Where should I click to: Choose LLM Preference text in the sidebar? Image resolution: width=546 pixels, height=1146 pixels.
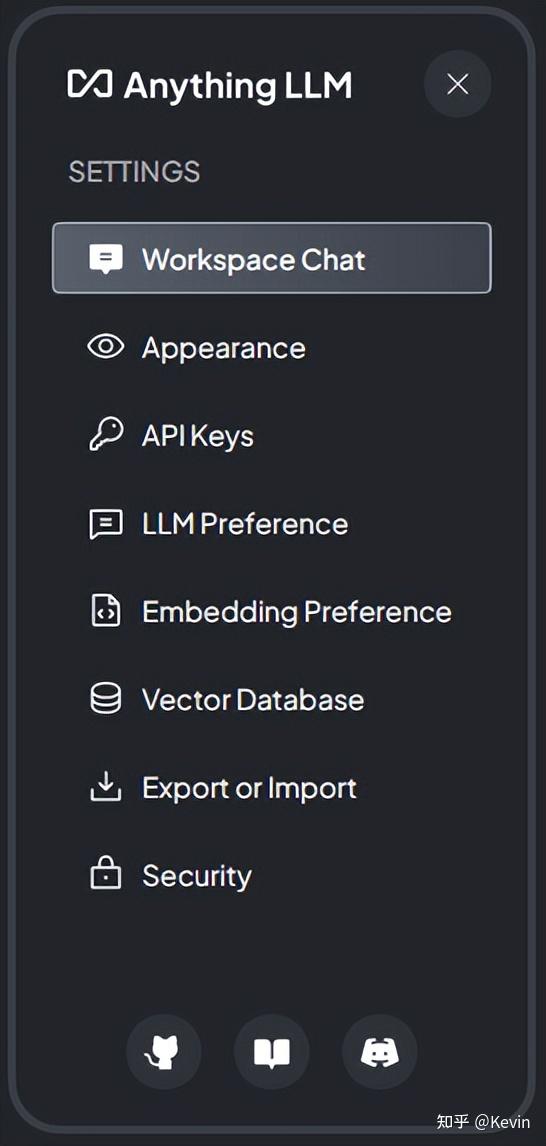tap(245, 524)
